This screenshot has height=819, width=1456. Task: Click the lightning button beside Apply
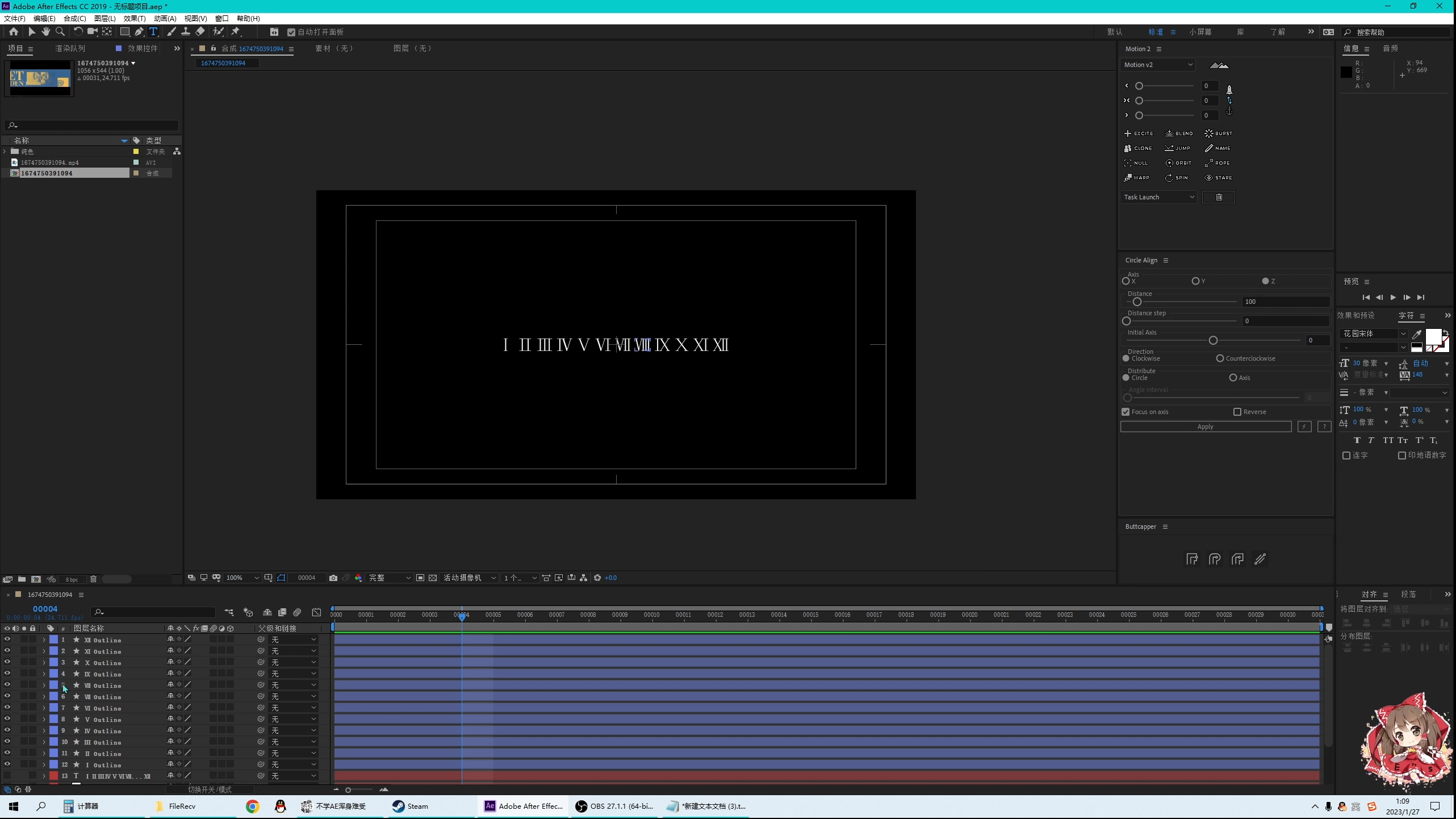click(1304, 427)
